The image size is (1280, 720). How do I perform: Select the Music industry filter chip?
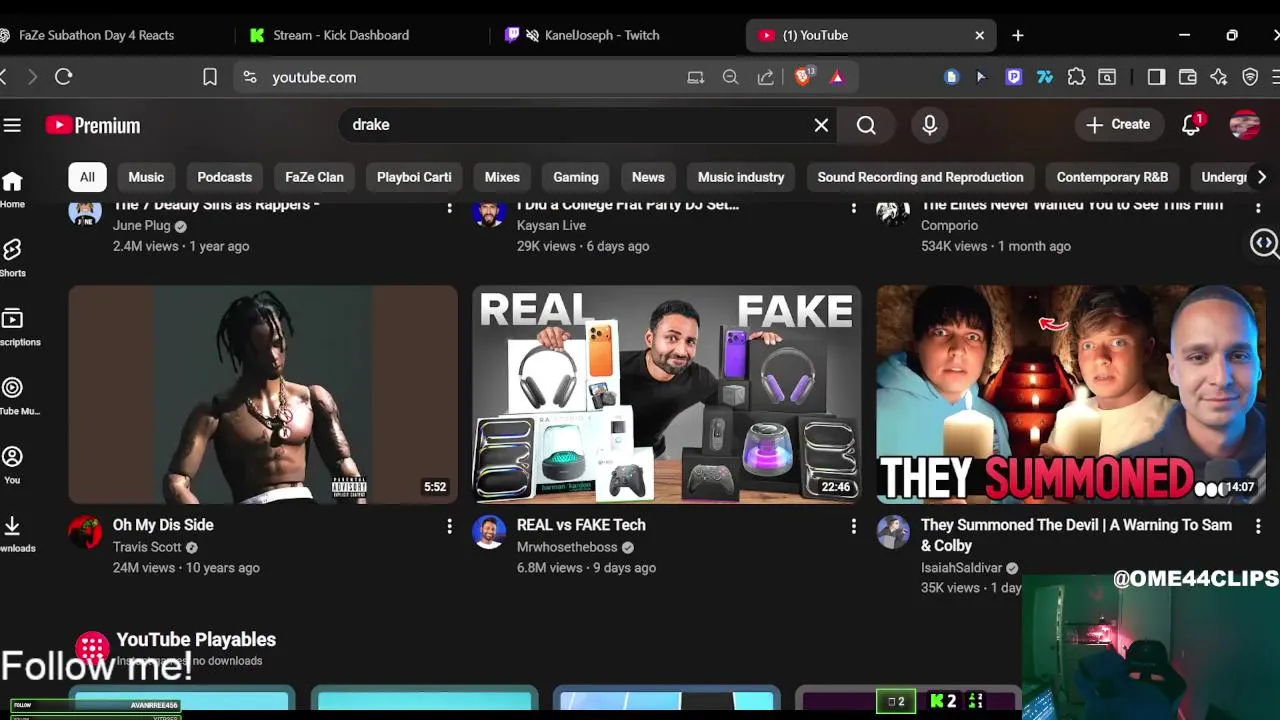pyautogui.click(x=741, y=177)
